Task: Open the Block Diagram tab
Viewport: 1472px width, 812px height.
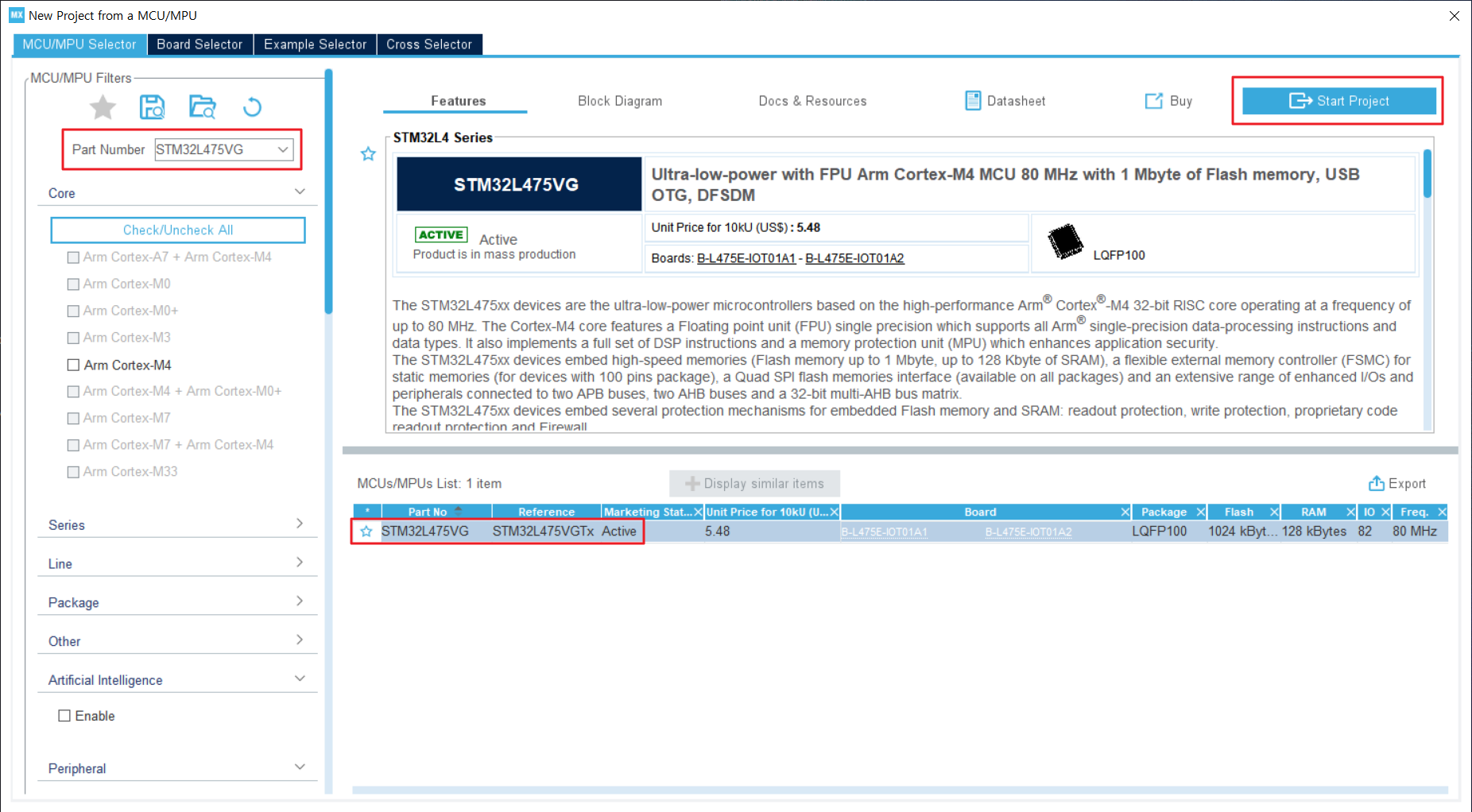Action: (x=619, y=101)
